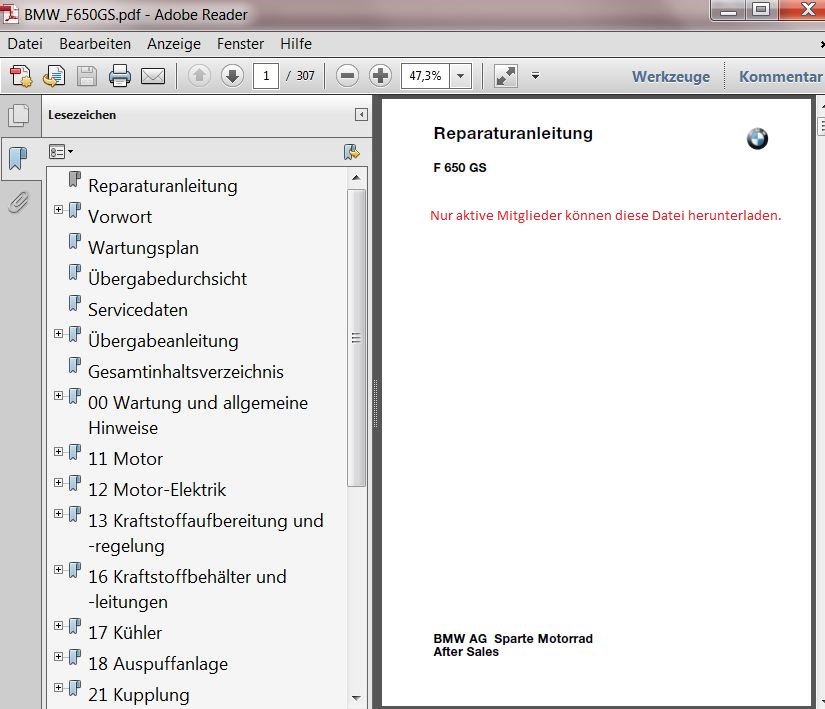Click the page number input field

pos(265,76)
